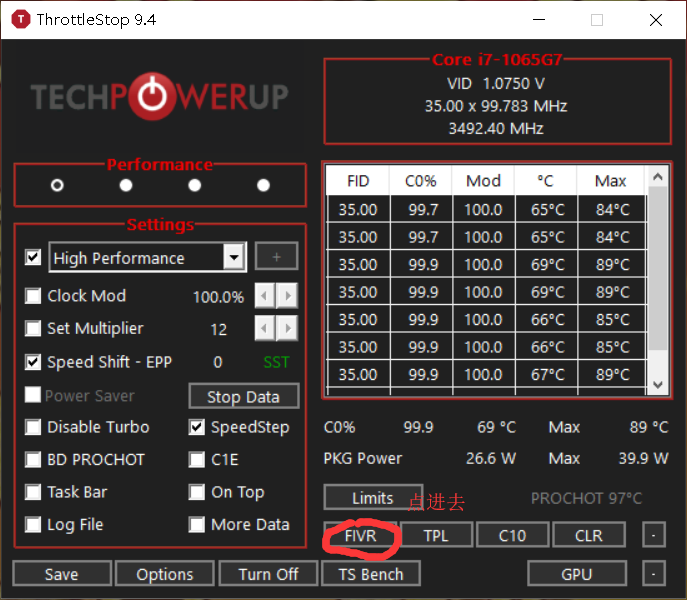
Task: Launch TS Bench benchmark
Action: click(371, 574)
